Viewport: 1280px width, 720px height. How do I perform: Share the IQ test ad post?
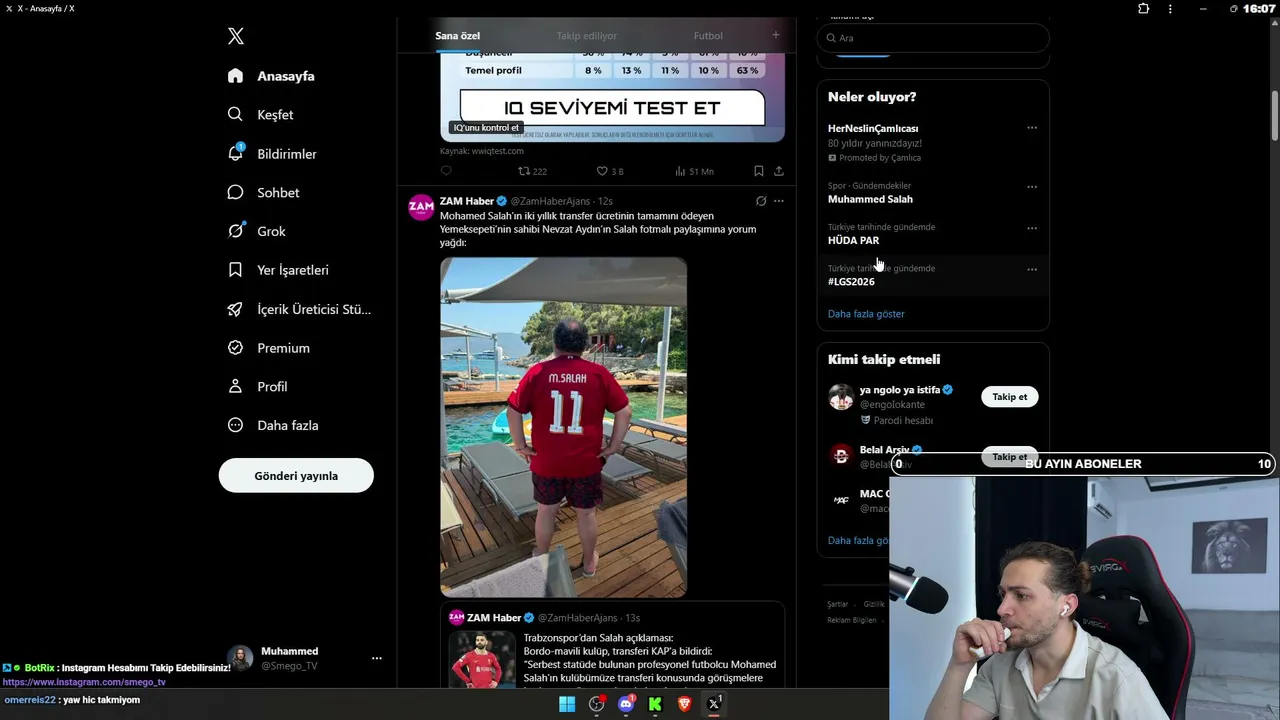(x=778, y=171)
